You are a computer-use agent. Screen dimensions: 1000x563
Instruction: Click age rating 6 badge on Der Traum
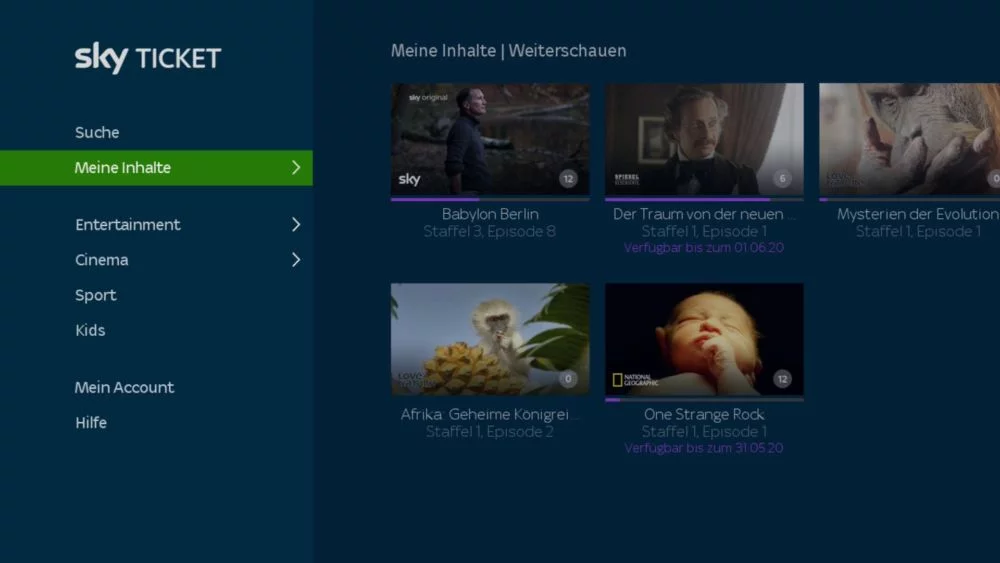click(782, 179)
